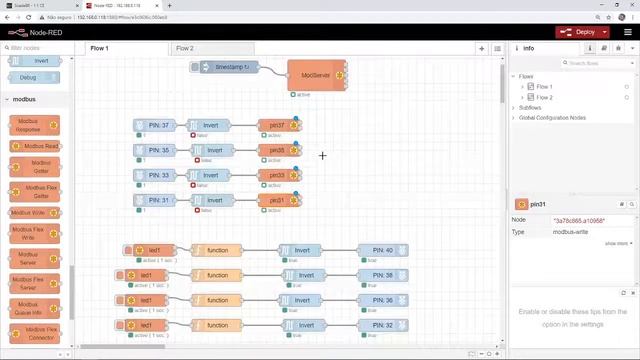Select the PIN: 38 output node
The width and height of the screenshot is (640, 360).
383,276
